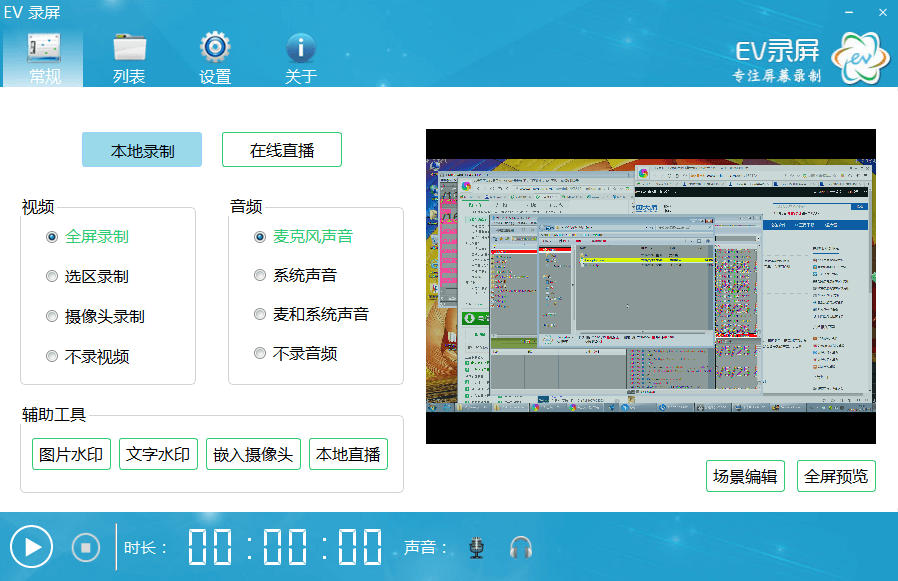898x581 pixels.
Task: Switch to the 列表 list tab
Action: click(129, 58)
